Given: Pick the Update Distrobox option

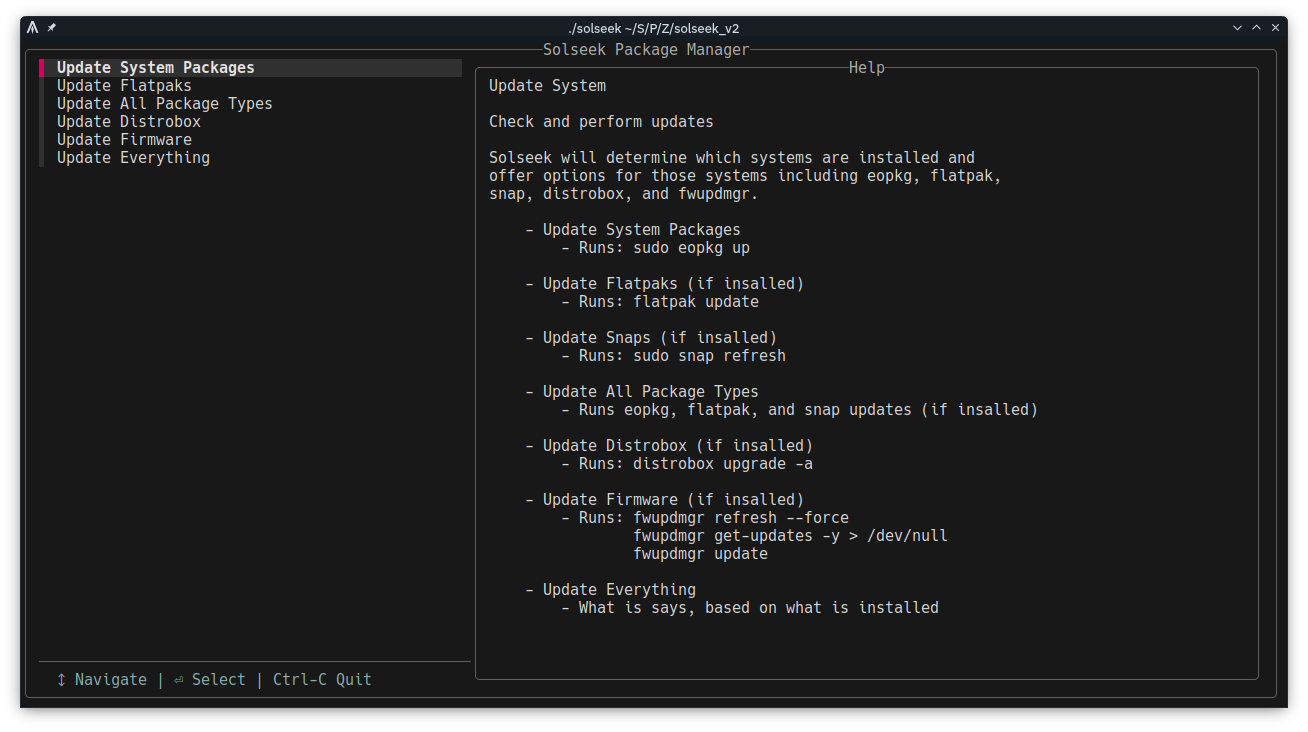Looking at the screenshot, I should point(128,122).
